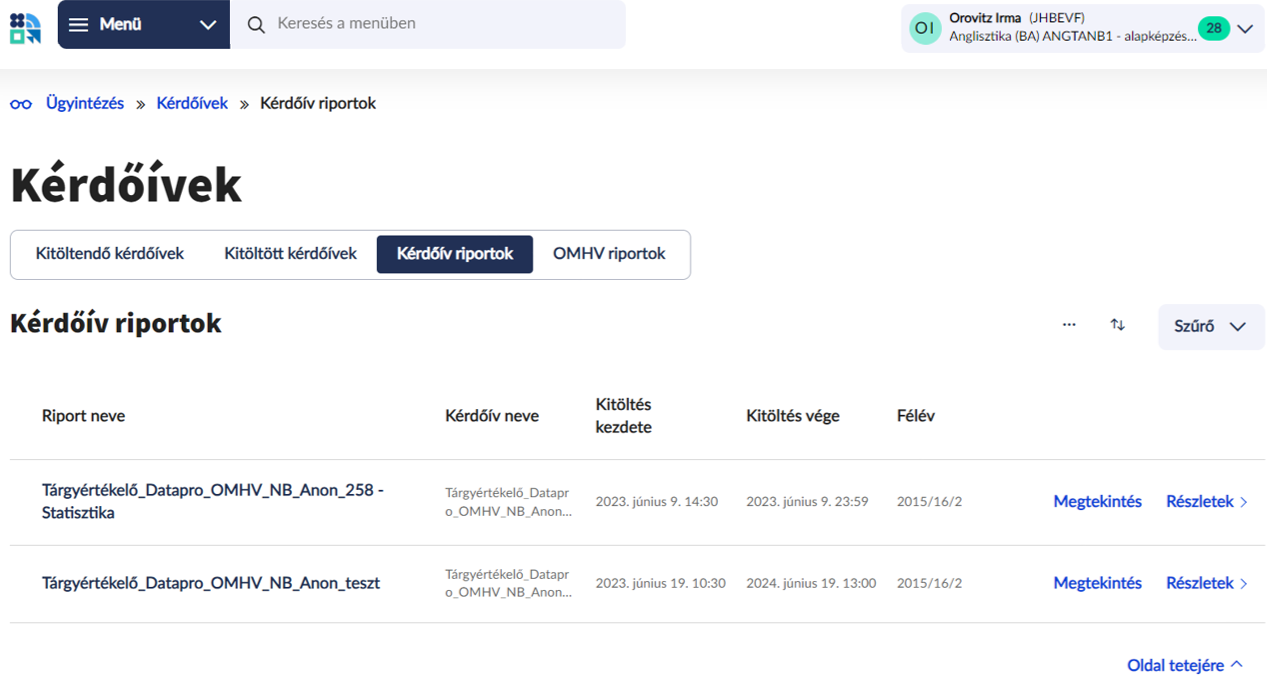Click user name Orovitz Irma
Image resolution: width=1267 pixels, height=688 pixels.
point(985,18)
